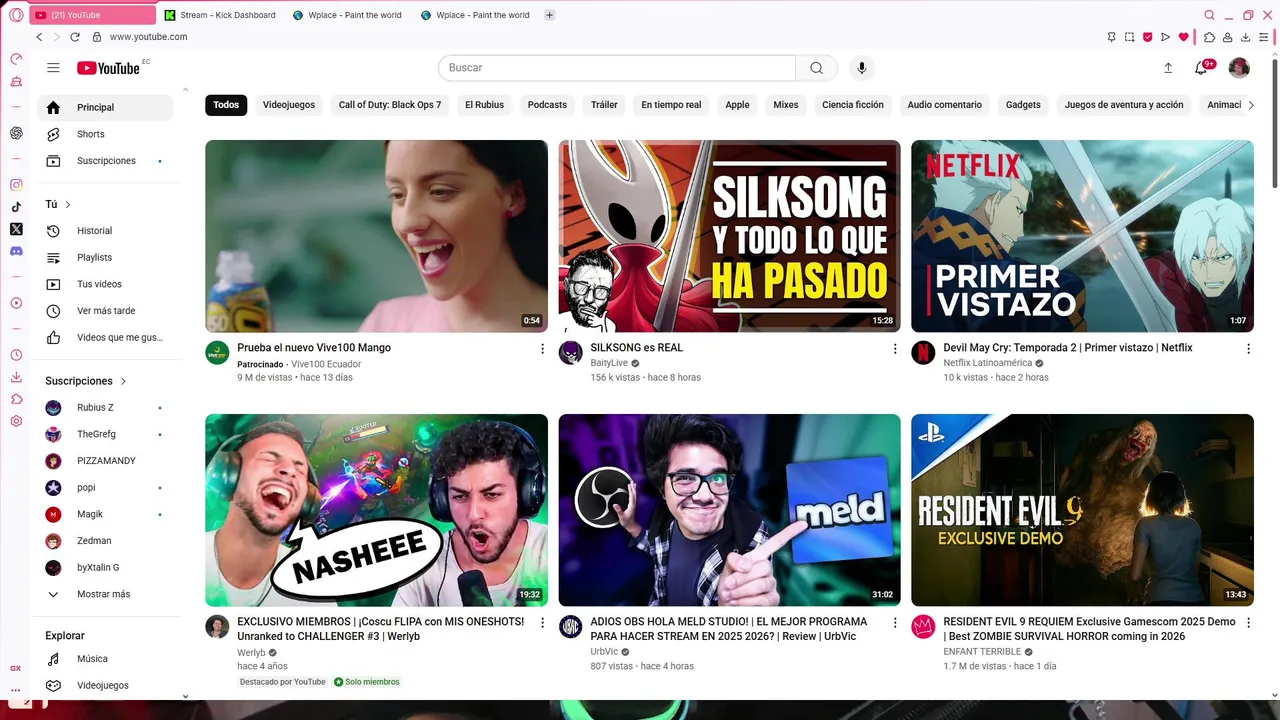Open options menu for Werlyb video
Screen dimensions: 1280x720
point(542,623)
